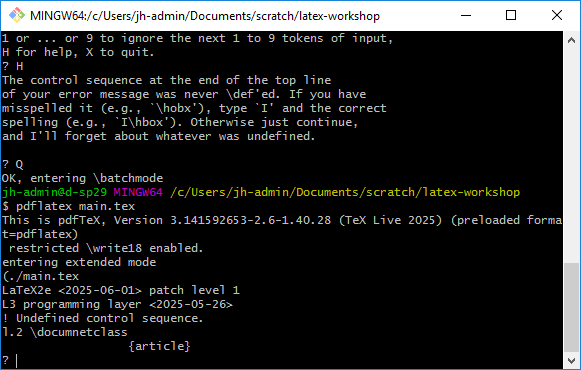Click the 'L3 programming layer <2025-05-26>' line
Viewport: 581px width, 370px height.
pos(117,304)
